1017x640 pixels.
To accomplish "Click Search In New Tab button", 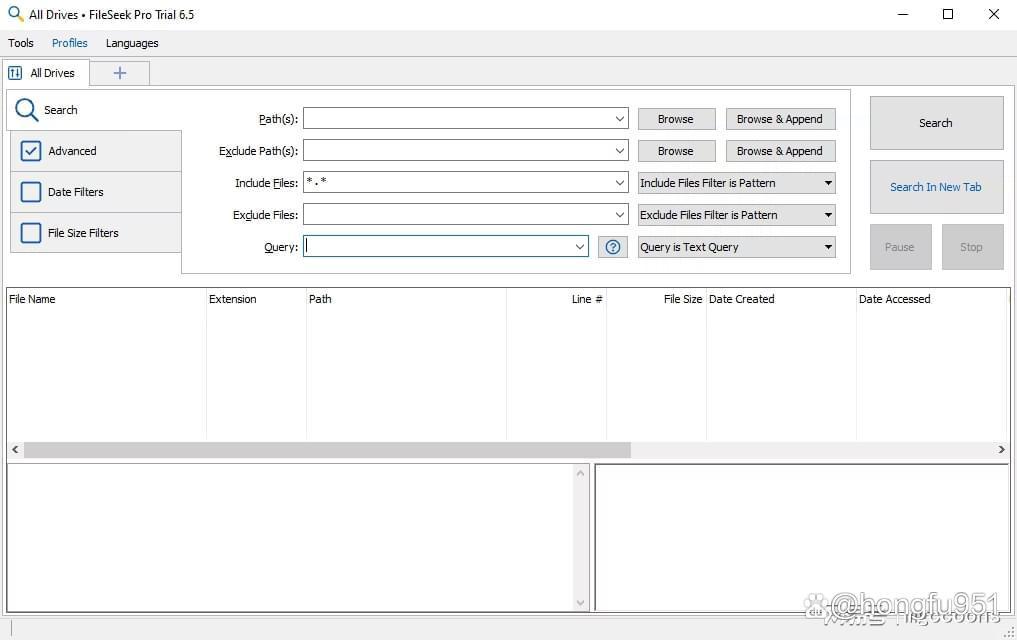I will (x=936, y=187).
